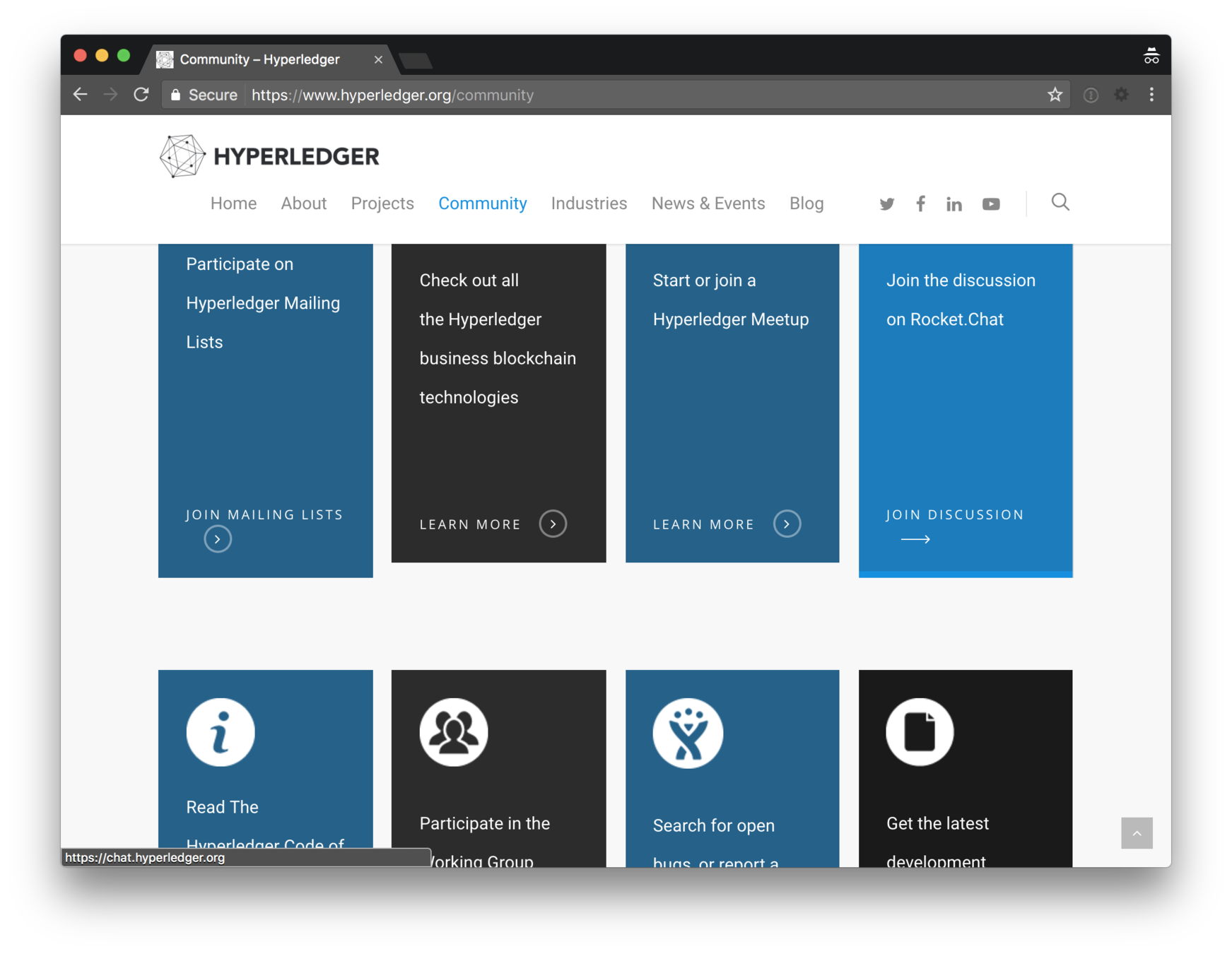Screen dimensions: 1232x954
Task: Click the gear extension icon in toolbar
Action: (1121, 95)
